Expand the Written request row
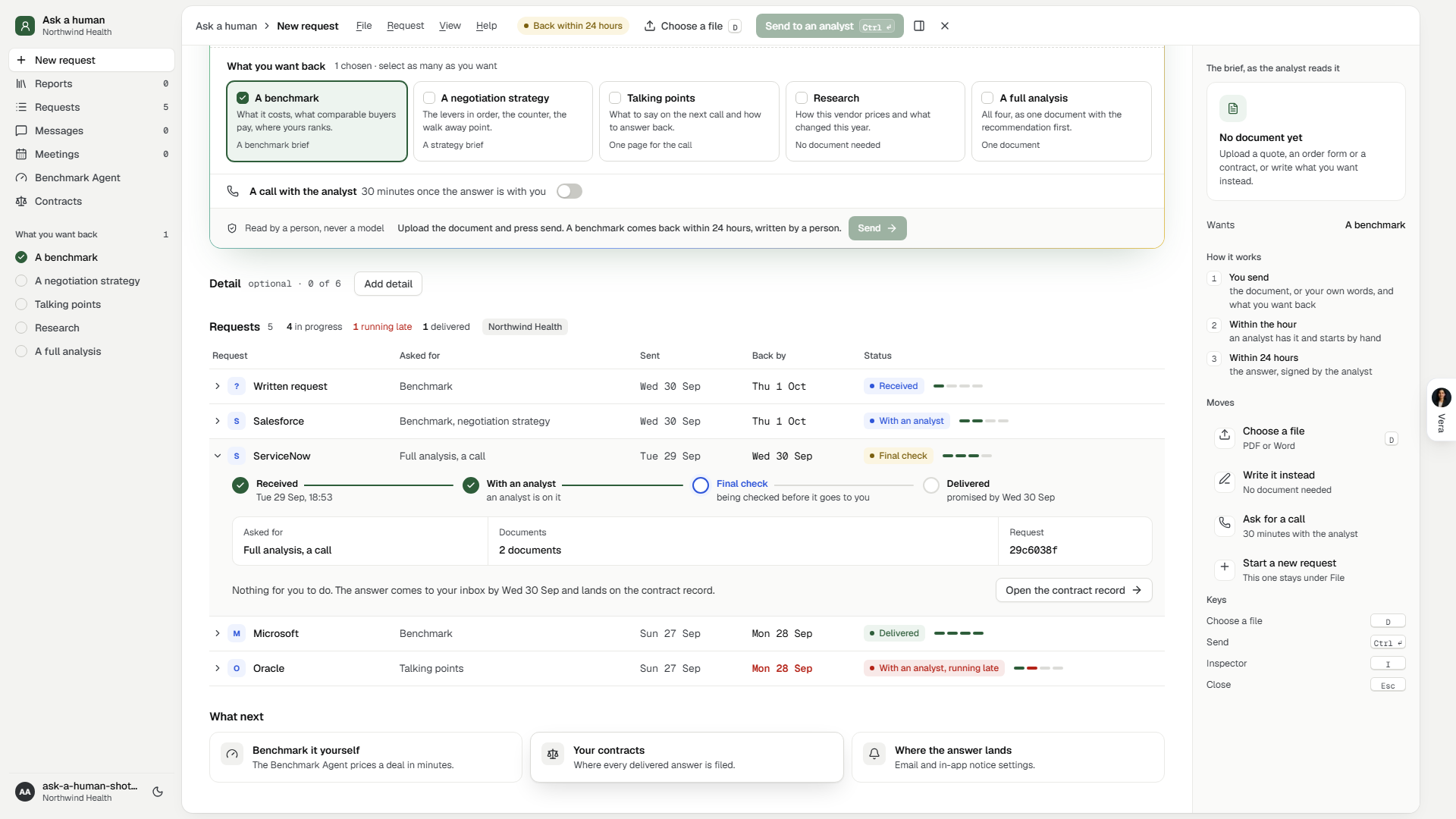This screenshot has height=819, width=1456. (x=218, y=386)
